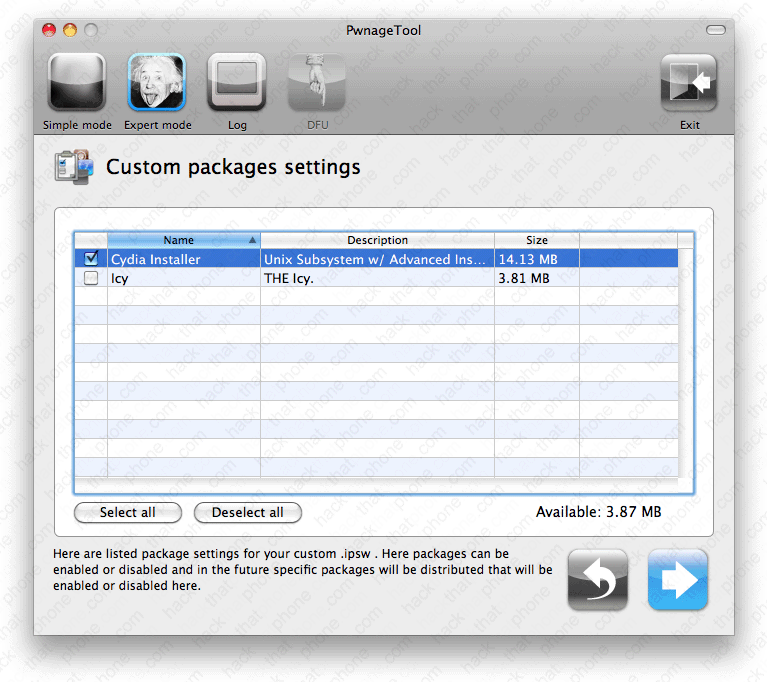Screen dimensions: 767x682
Task: Exit PwnageTool via the Exit icon
Action: pos(689,82)
